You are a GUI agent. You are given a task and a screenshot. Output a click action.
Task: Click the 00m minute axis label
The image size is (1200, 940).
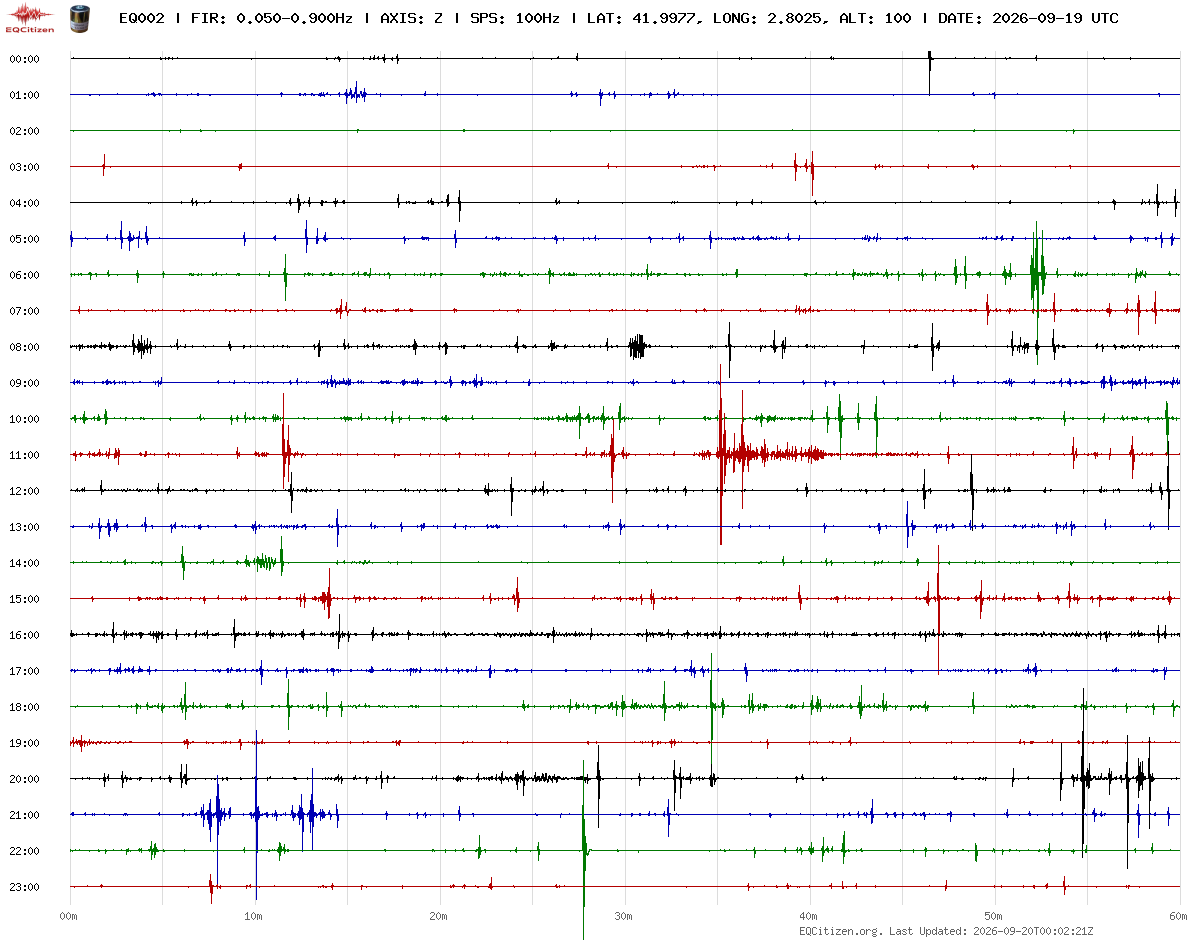pos(68,916)
